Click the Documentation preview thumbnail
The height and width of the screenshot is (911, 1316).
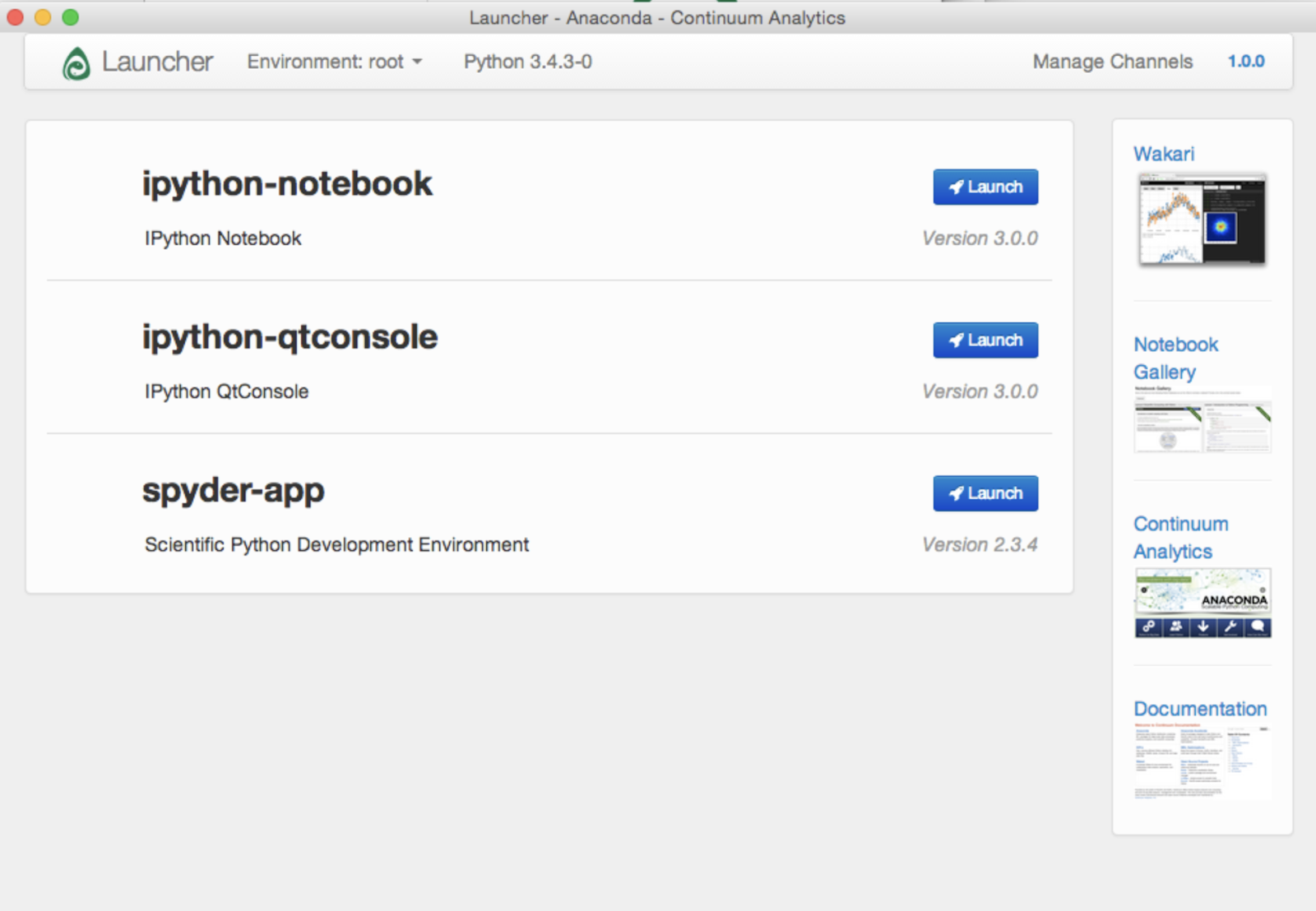coord(1202,762)
